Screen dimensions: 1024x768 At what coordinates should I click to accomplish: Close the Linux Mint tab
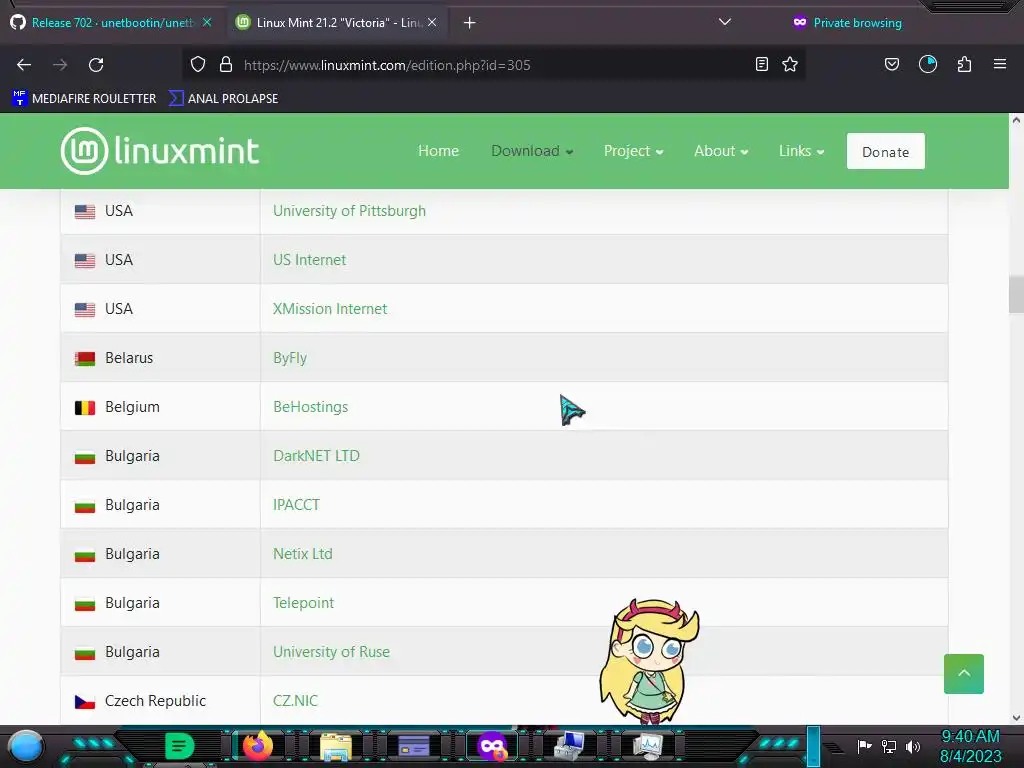[x=432, y=22]
